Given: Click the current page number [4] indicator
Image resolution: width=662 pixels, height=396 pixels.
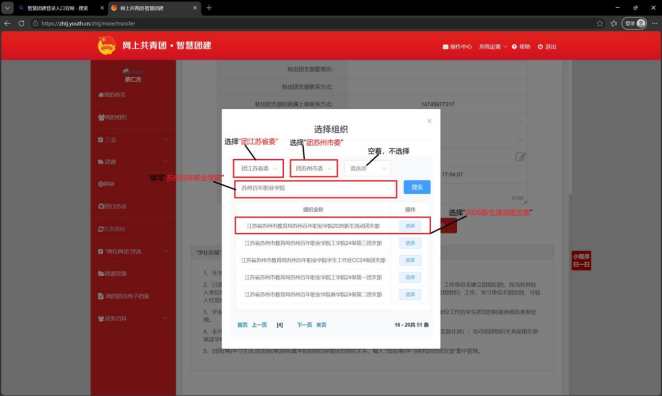Looking at the screenshot, I should coord(279,325).
